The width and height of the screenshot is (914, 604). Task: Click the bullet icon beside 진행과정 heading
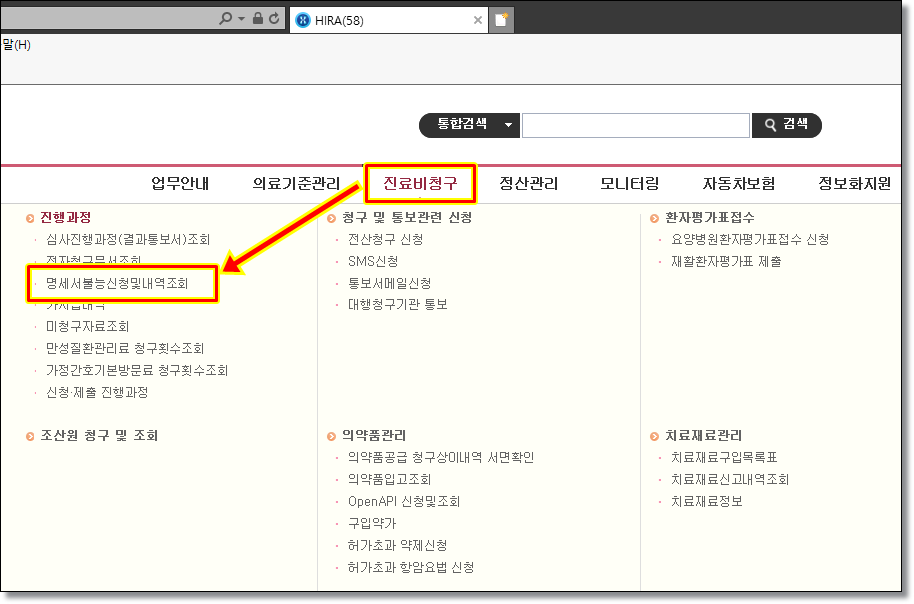click(31, 218)
